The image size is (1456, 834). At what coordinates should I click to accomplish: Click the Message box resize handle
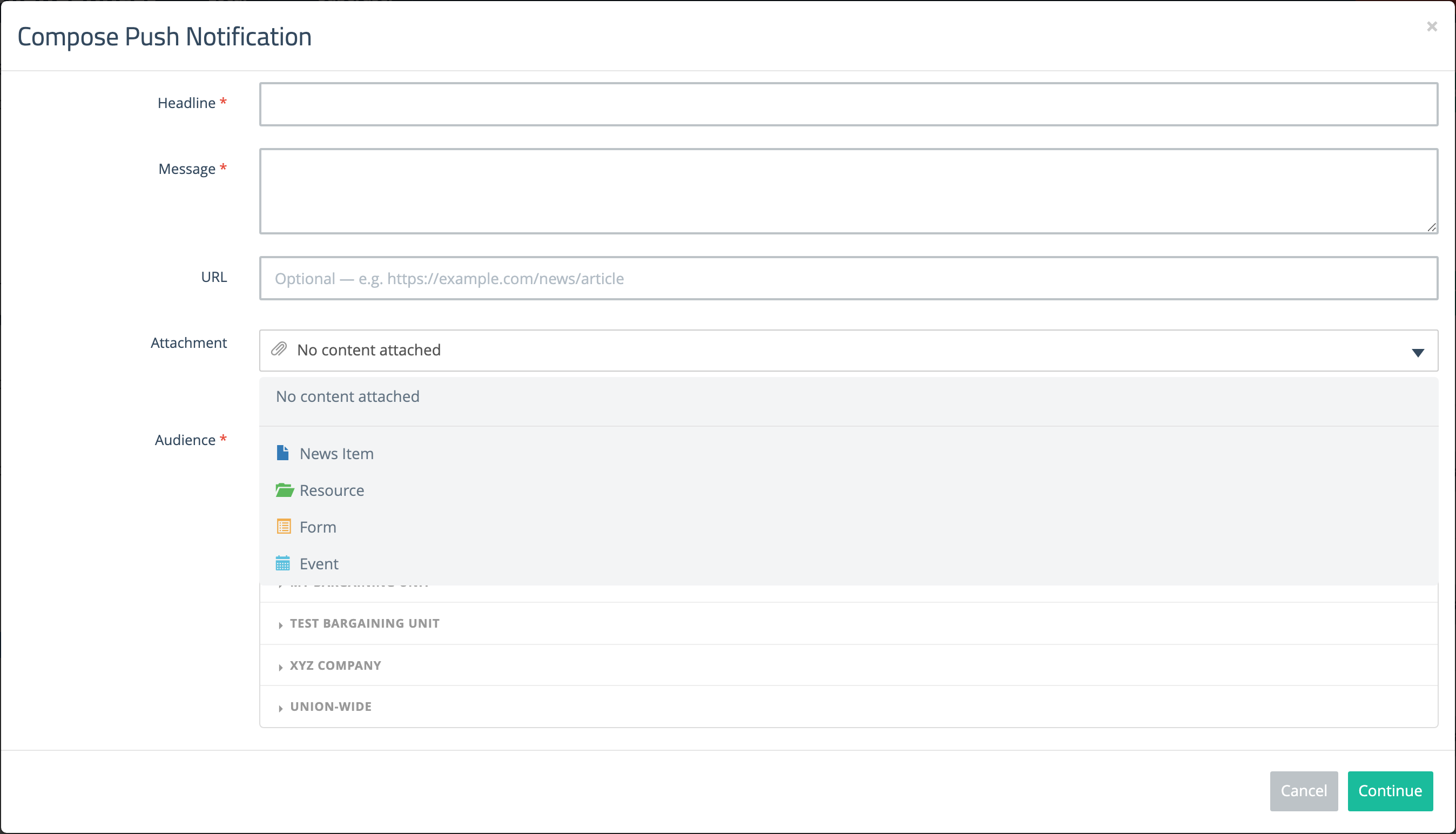[1431, 227]
